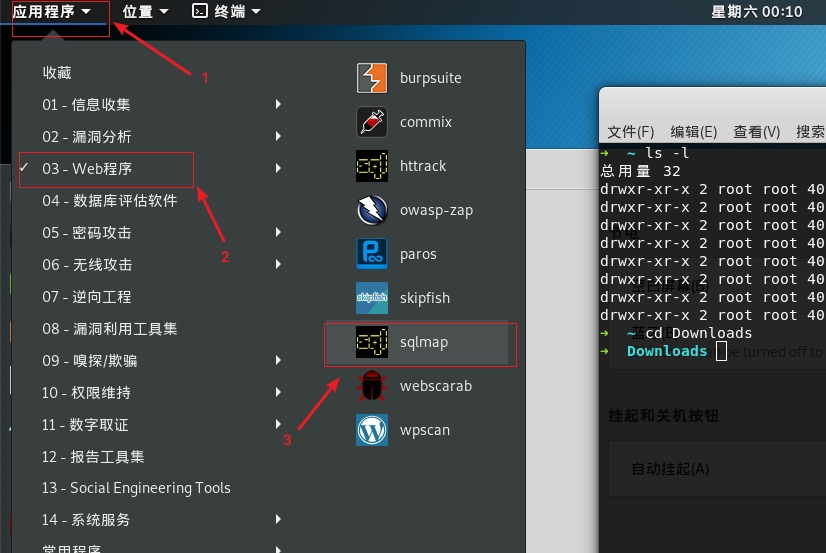Image resolution: width=826 pixels, height=553 pixels.
Task: Click the terminal 'ls -l' command line
Action: point(667,153)
